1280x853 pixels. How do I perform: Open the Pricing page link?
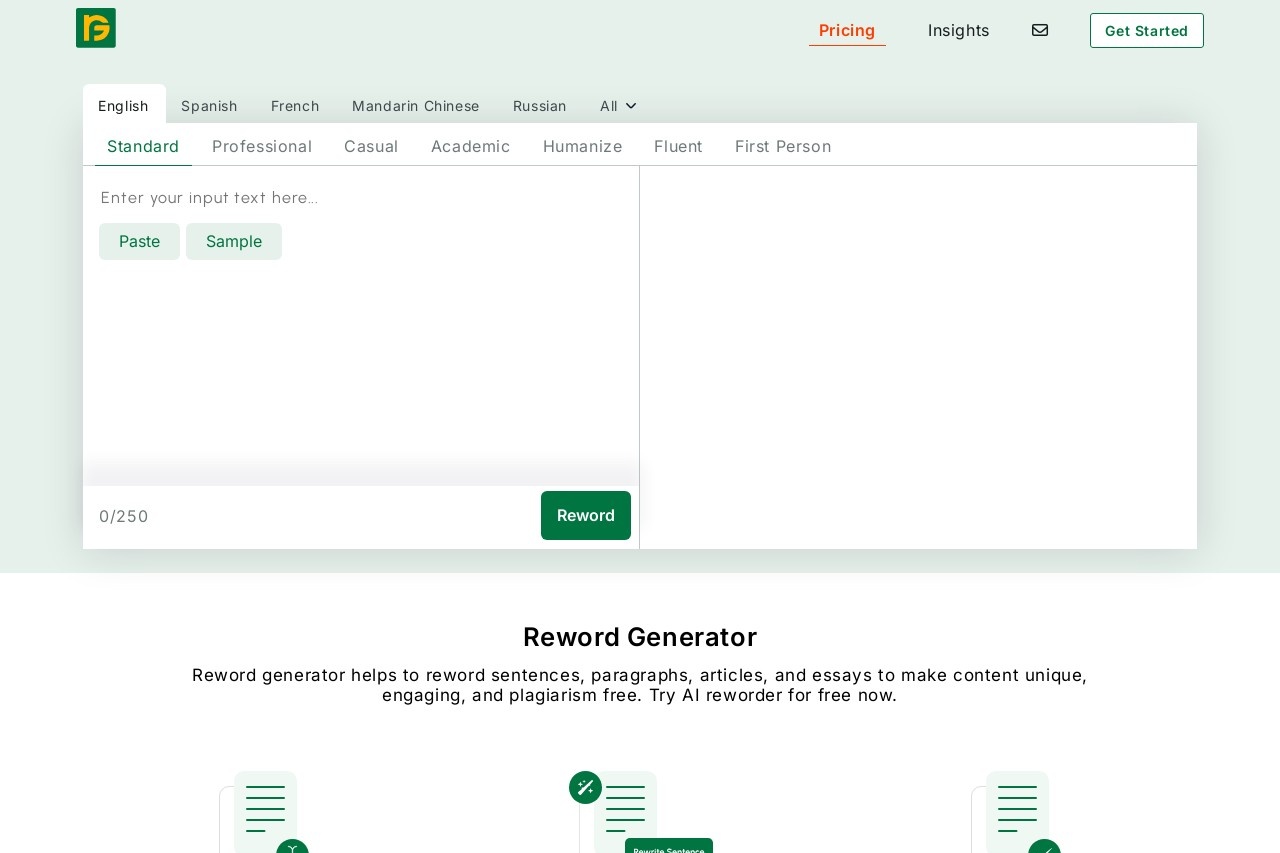(847, 30)
